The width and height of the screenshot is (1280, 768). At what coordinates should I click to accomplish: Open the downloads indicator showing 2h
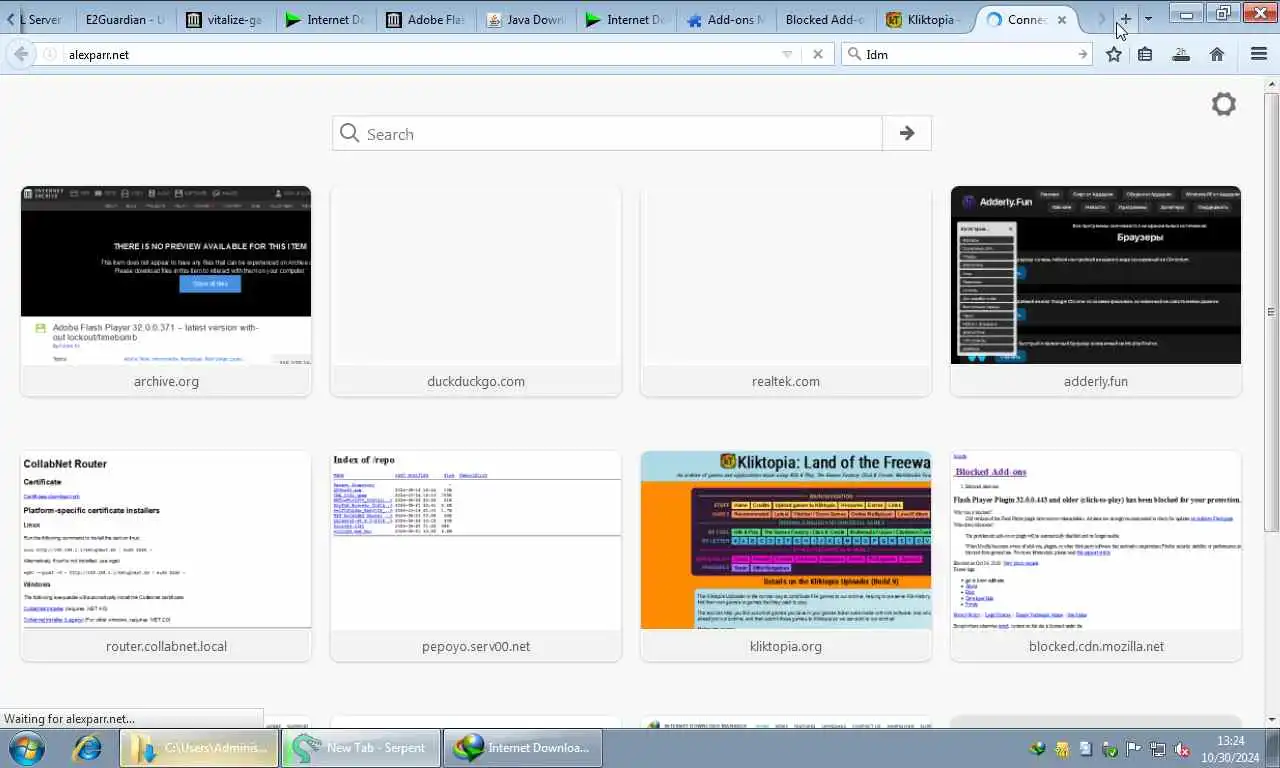point(1181,54)
